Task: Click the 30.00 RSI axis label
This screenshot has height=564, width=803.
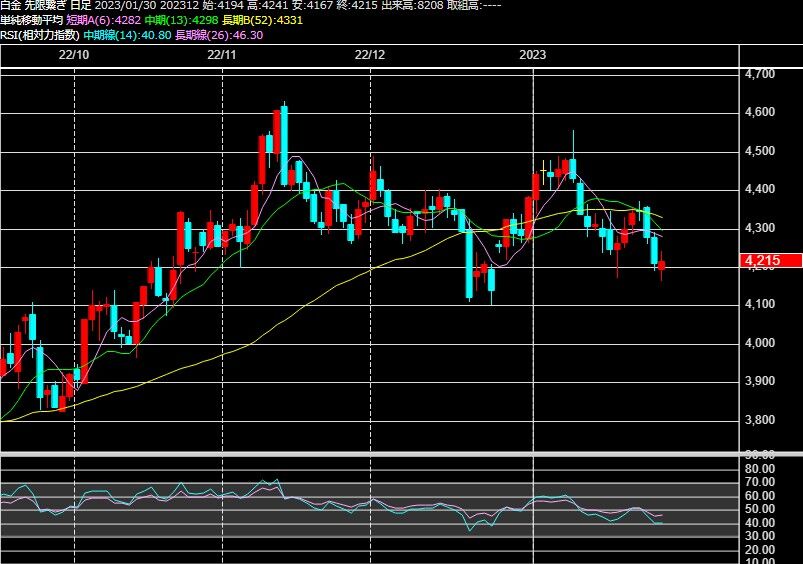Action: coord(760,536)
